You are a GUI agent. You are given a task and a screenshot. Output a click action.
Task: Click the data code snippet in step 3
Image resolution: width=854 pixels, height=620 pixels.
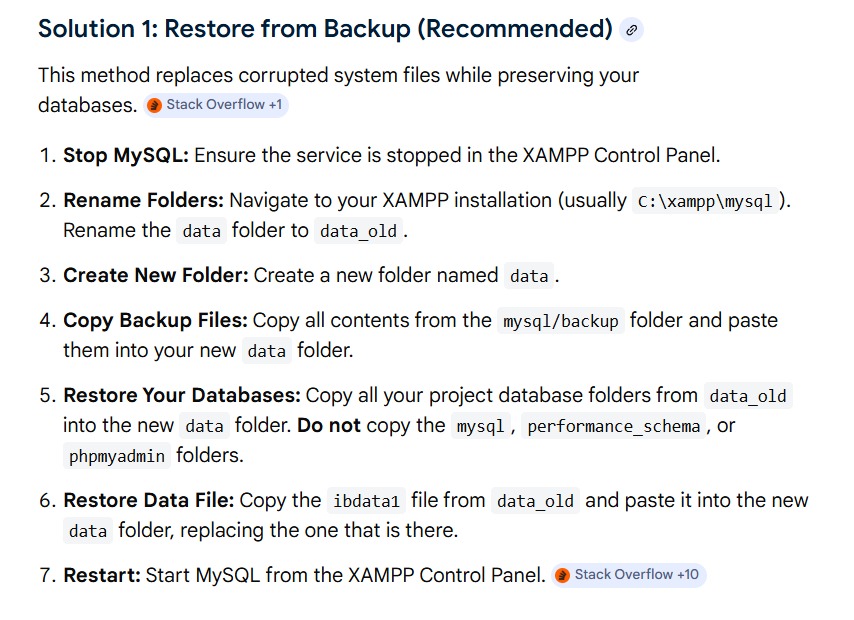click(529, 276)
